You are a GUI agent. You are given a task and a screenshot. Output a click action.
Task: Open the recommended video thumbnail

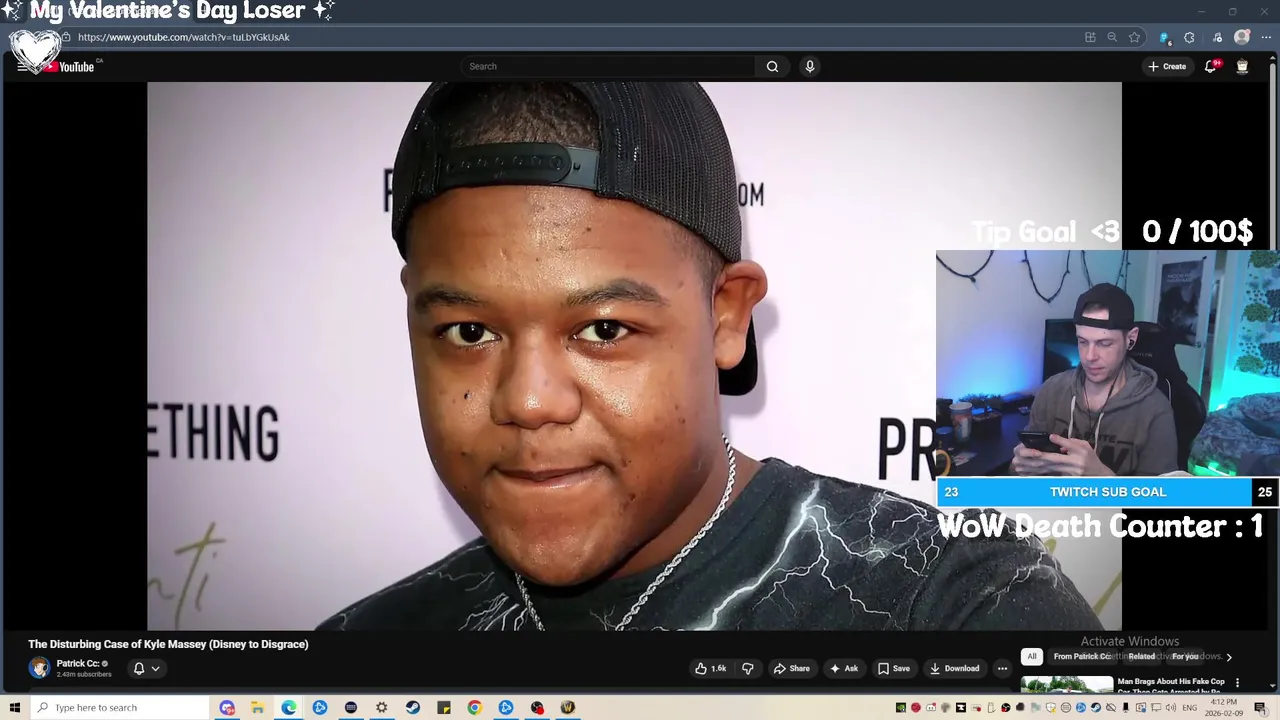tap(1067, 685)
